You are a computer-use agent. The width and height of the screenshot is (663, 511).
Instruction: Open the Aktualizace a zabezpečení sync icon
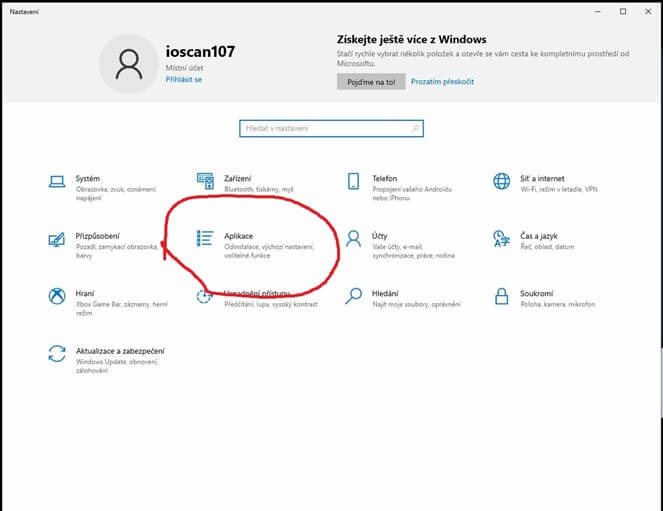pos(57,354)
